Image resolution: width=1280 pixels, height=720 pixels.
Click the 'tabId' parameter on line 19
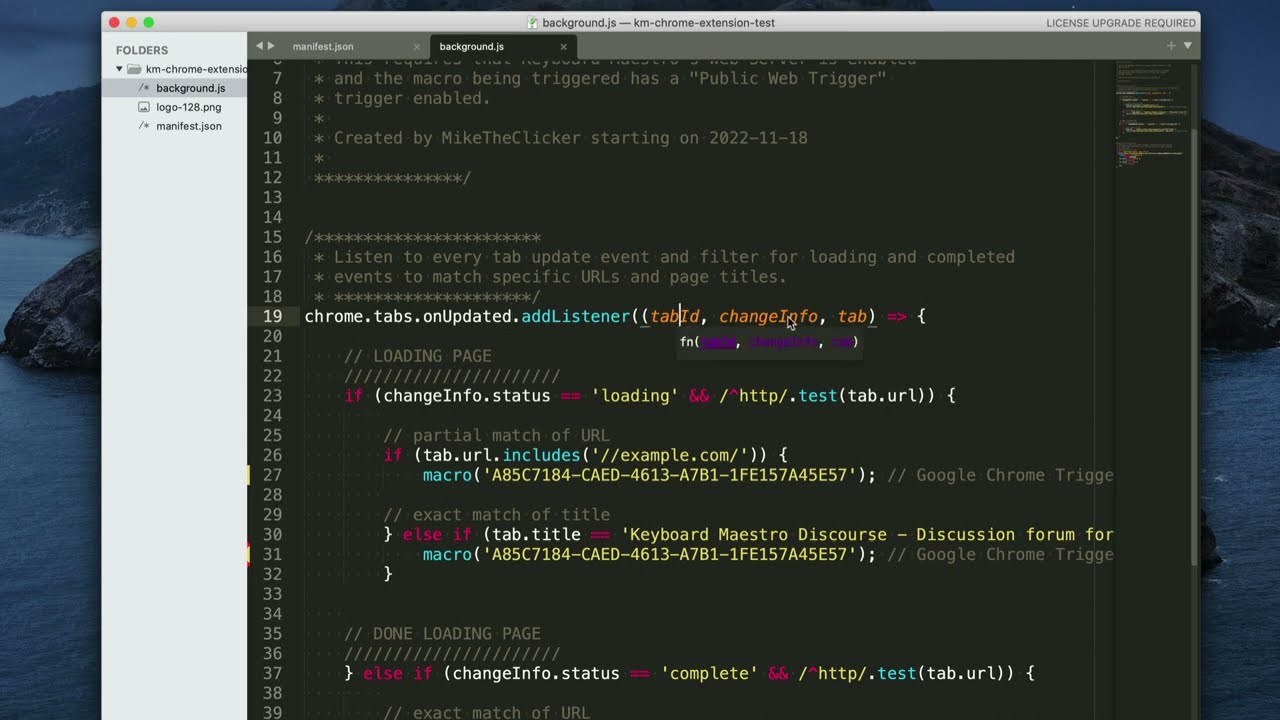click(675, 316)
